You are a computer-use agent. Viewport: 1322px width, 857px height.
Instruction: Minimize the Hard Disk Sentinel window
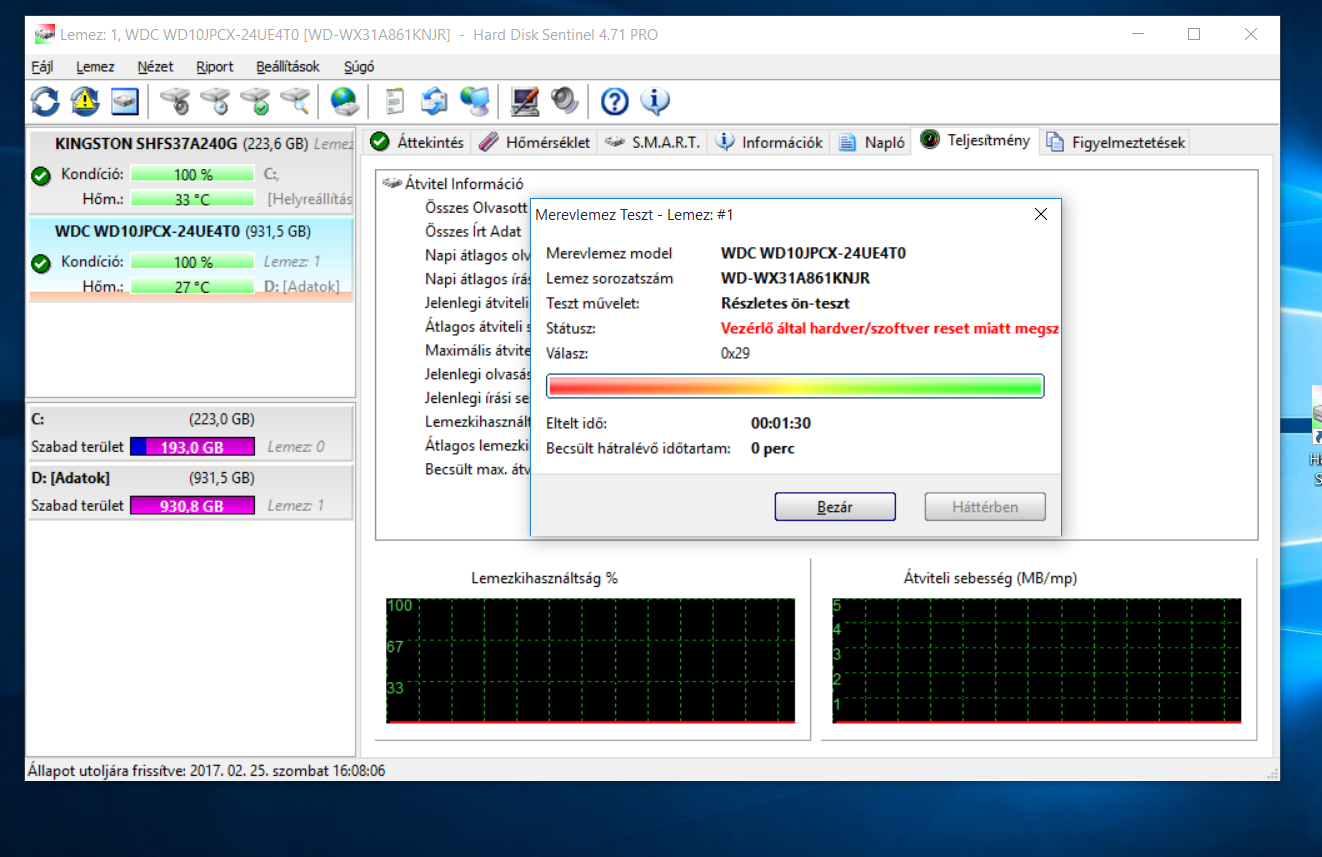[1137, 34]
